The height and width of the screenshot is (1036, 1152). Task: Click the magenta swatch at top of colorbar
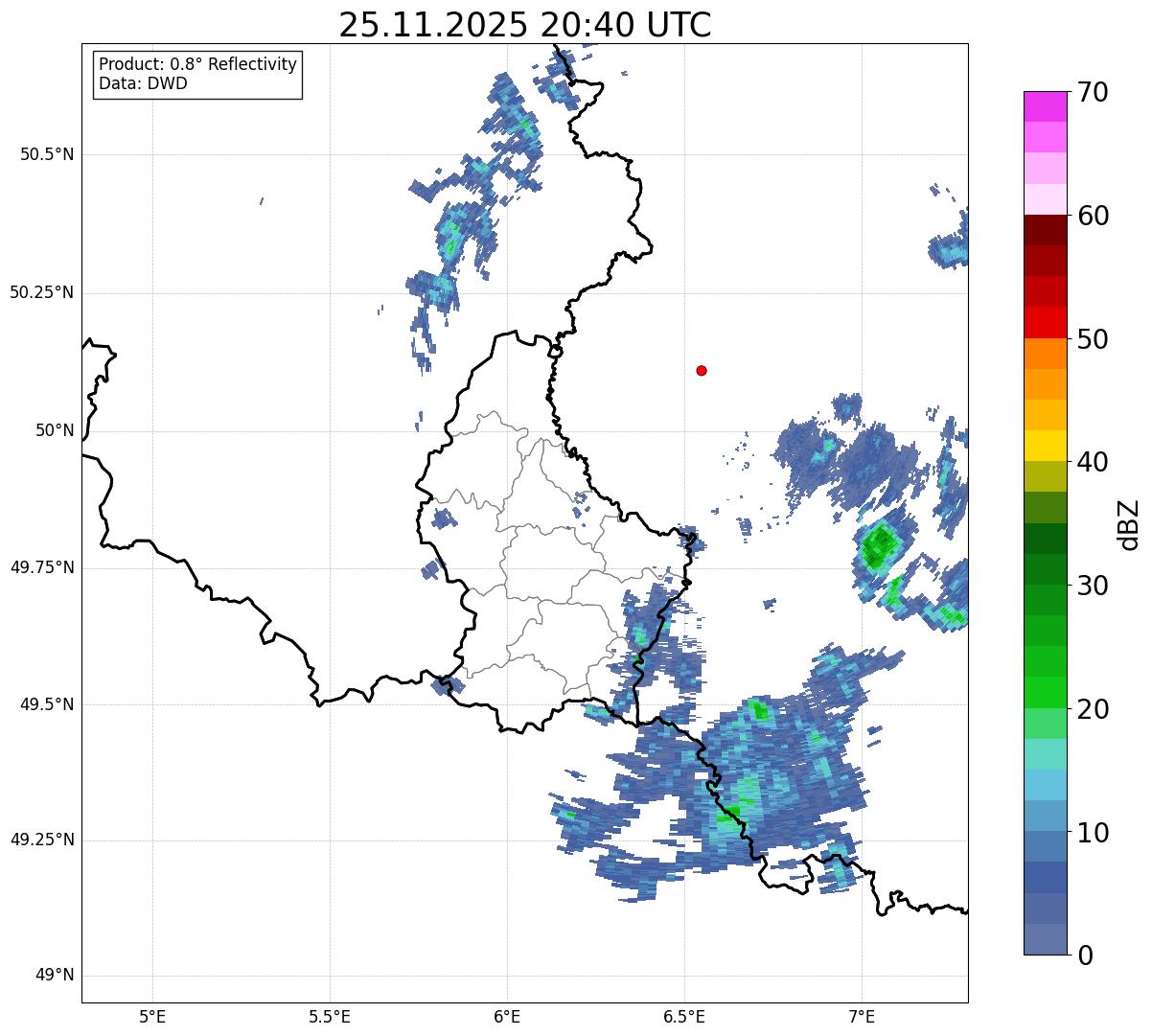click(x=1046, y=106)
